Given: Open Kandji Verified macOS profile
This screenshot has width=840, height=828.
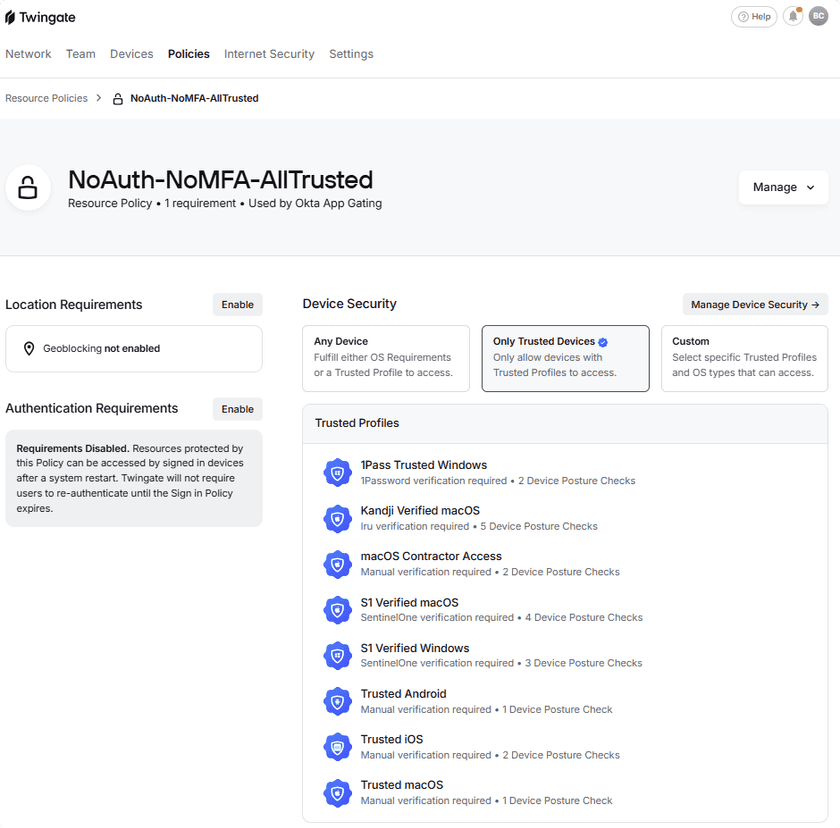Looking at the screenshot, I should click(x=565, y=518).
